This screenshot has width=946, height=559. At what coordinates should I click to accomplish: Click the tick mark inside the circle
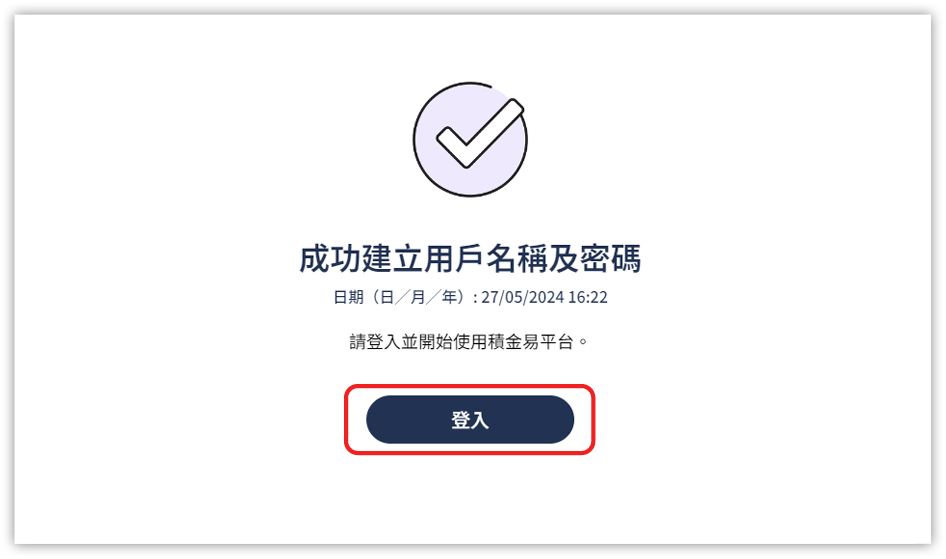coord(480,134)
